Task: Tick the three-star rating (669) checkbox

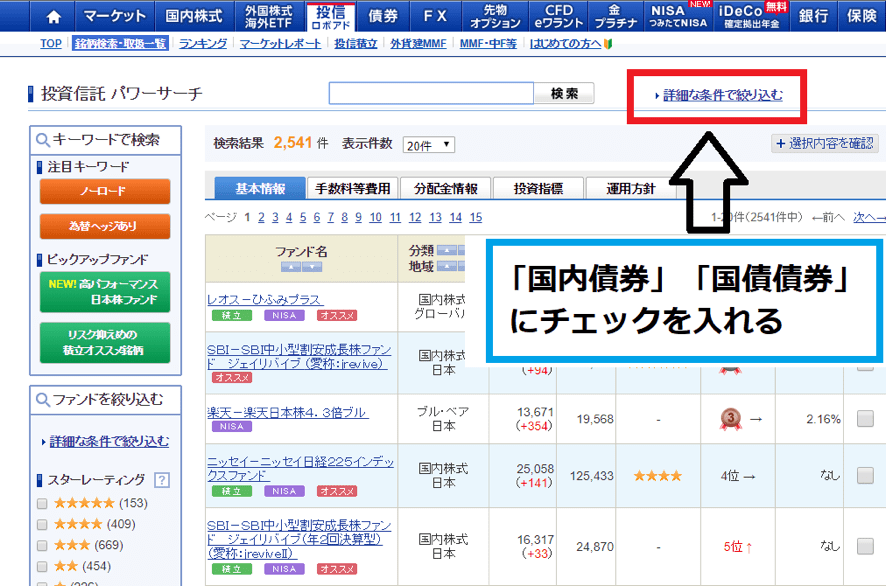Action: [x=42, y=545]
